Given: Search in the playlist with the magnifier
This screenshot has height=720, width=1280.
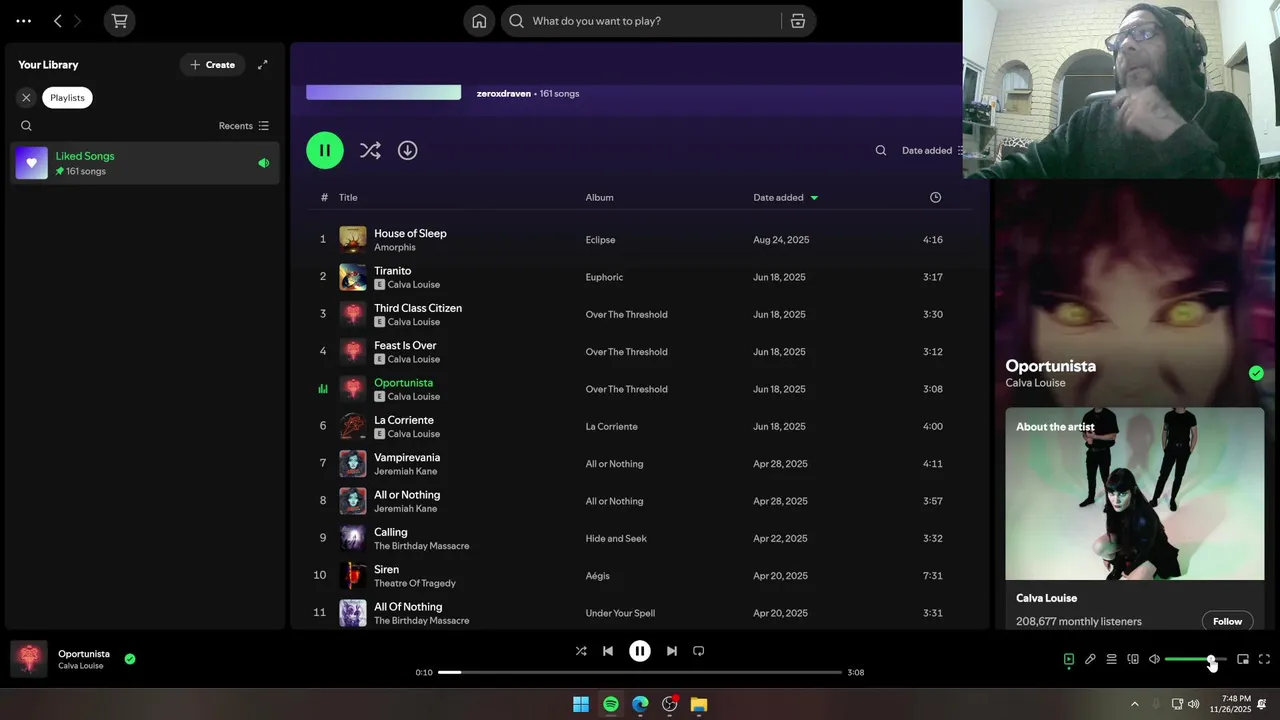Looking at the screenshot, I should (x=881, y=151).
